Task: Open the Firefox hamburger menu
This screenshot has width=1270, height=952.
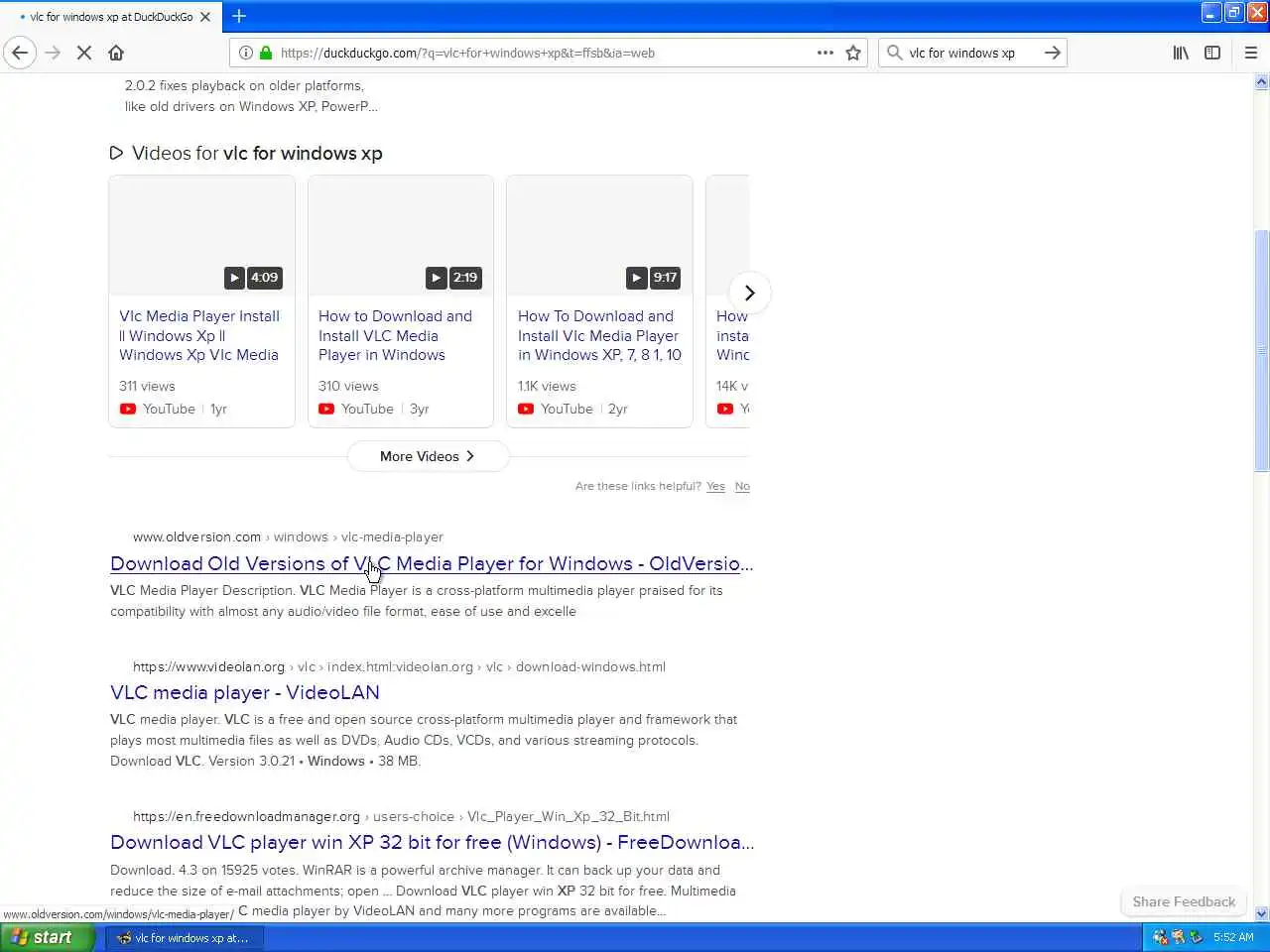Action: point(1251,53)
